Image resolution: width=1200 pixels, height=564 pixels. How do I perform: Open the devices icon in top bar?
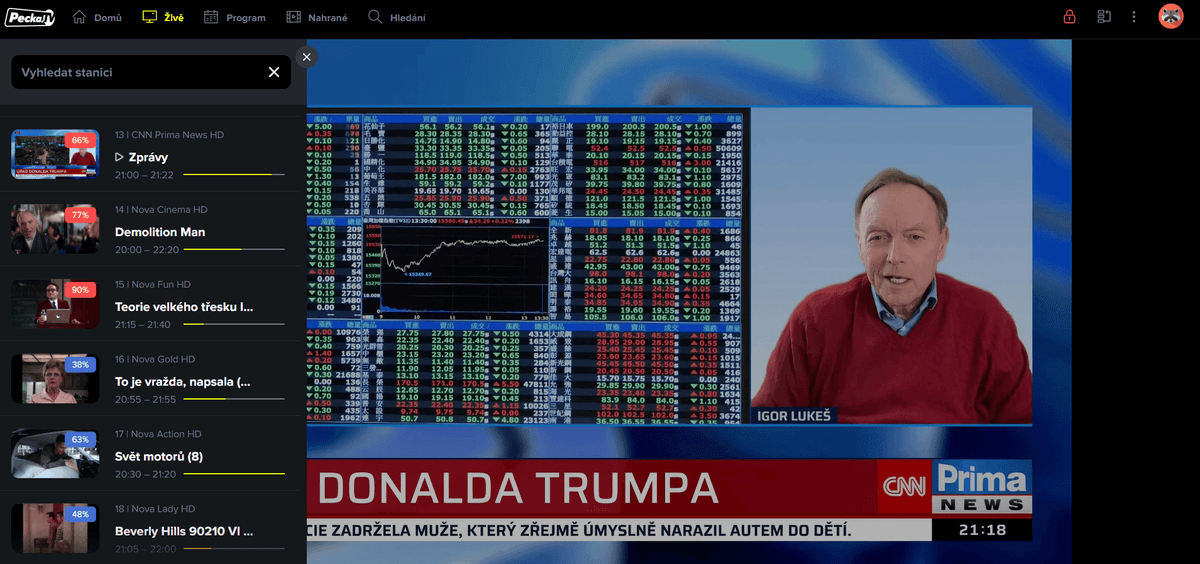[x=1104, y=17]
